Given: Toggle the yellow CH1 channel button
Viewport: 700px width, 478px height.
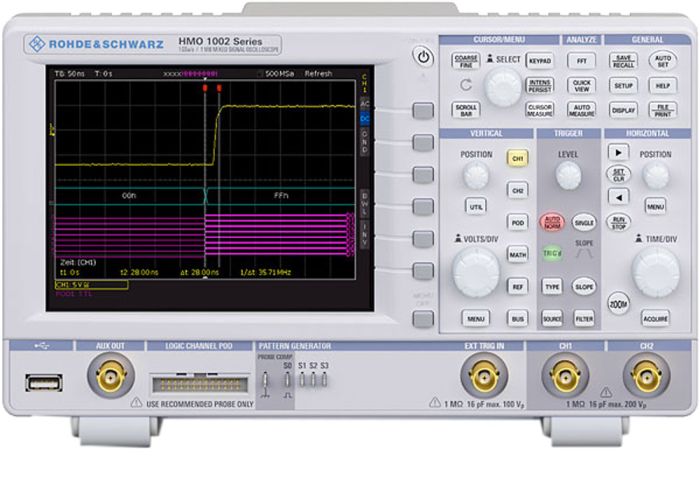Looking at the screenshot, I should [517, 158].
